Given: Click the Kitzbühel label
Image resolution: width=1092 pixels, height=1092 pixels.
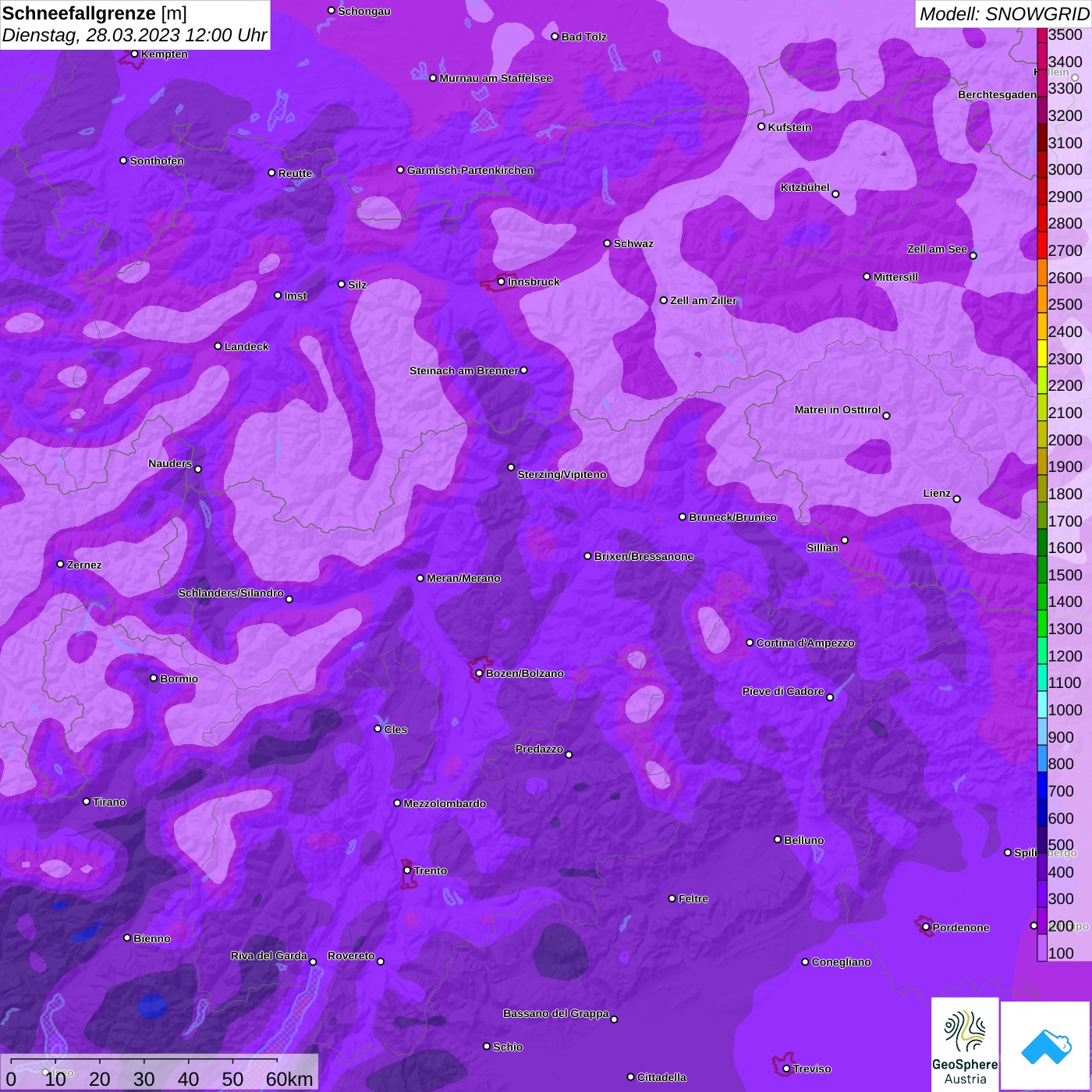Looking at the screenshot, I should (805, 187).
